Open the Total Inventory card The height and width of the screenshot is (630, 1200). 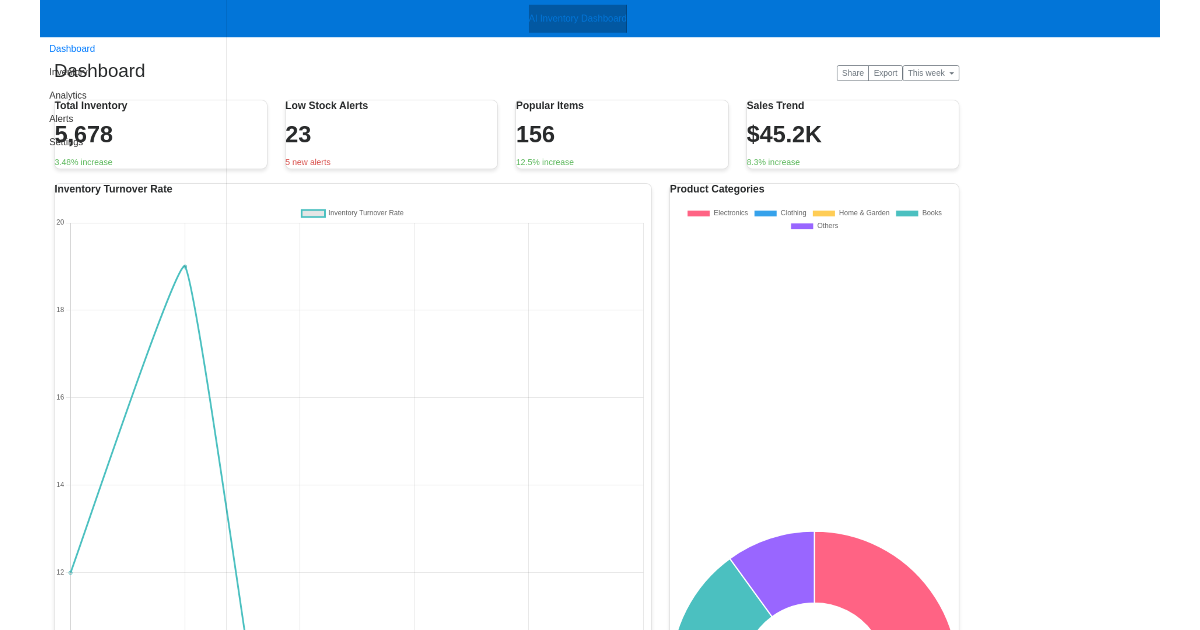tap(160, 134)
